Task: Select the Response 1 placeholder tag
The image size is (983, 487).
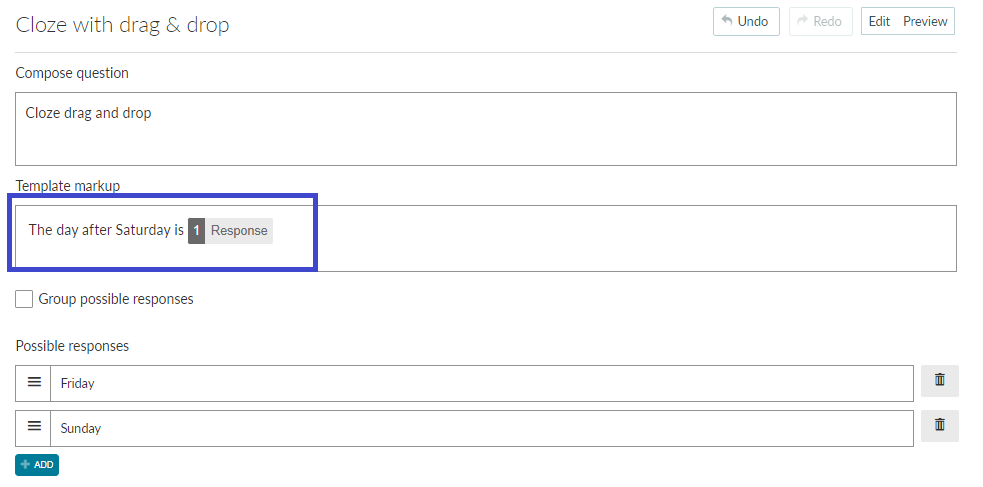Action: point(230,231)
